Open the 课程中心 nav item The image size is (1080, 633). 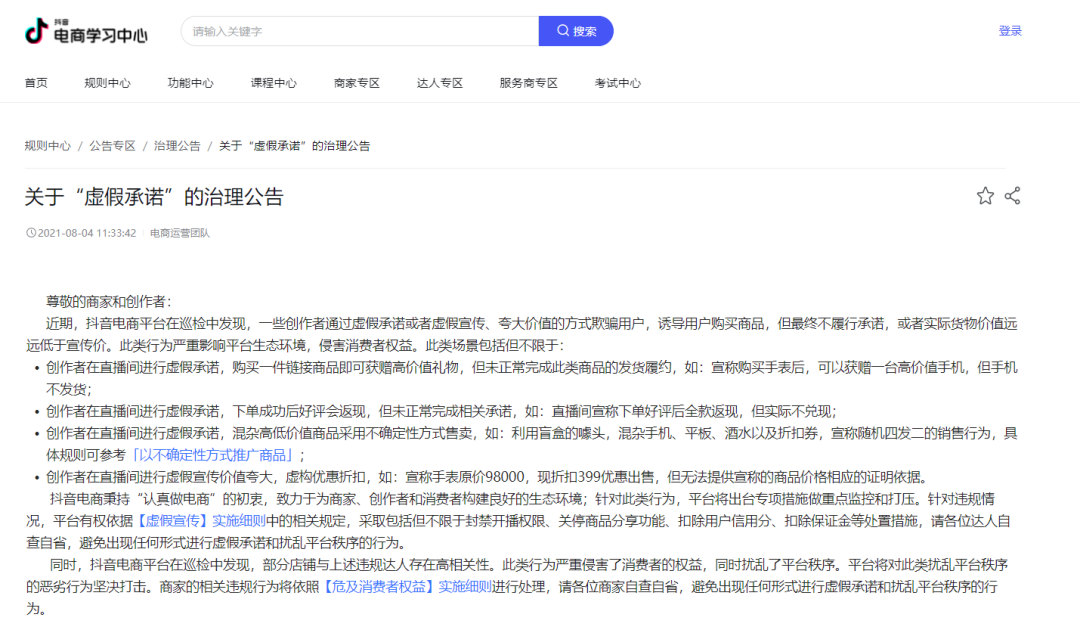point(273,83)
